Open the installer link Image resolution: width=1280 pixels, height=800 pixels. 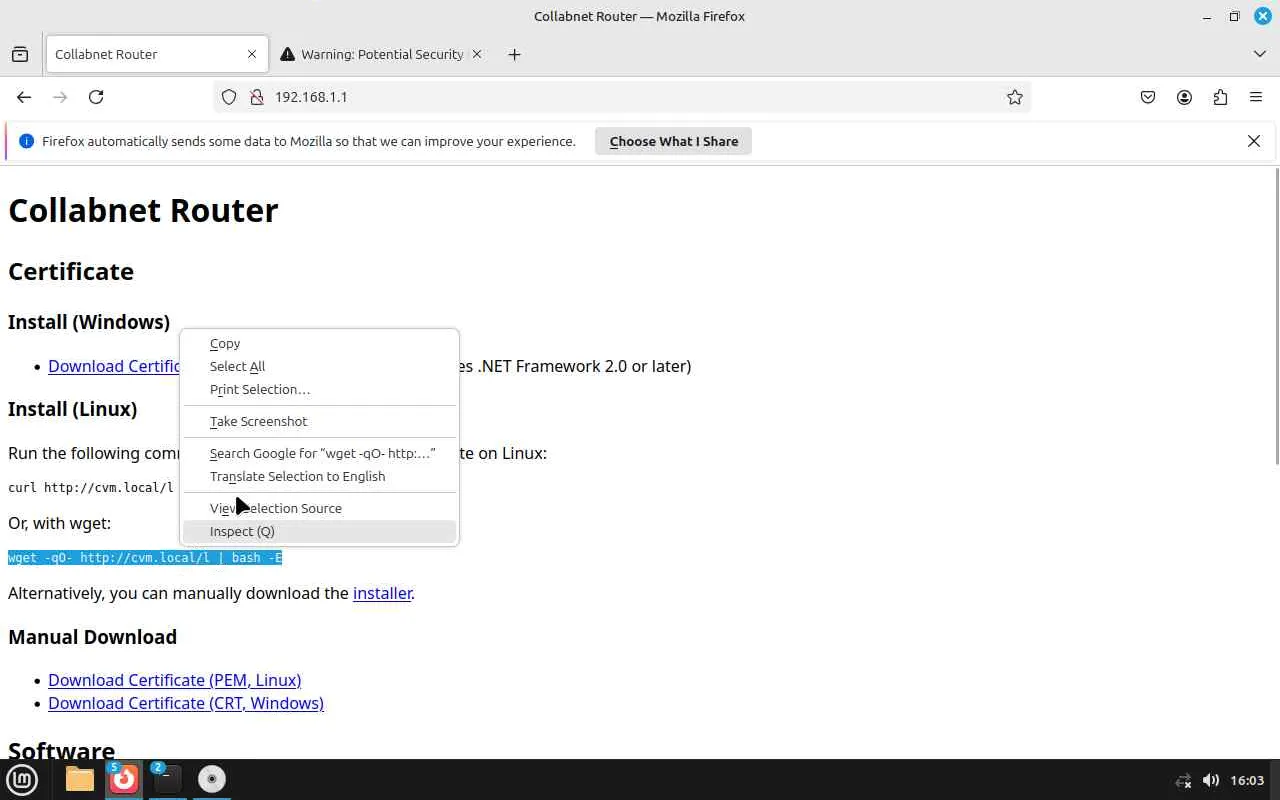[x=382, y=593]
